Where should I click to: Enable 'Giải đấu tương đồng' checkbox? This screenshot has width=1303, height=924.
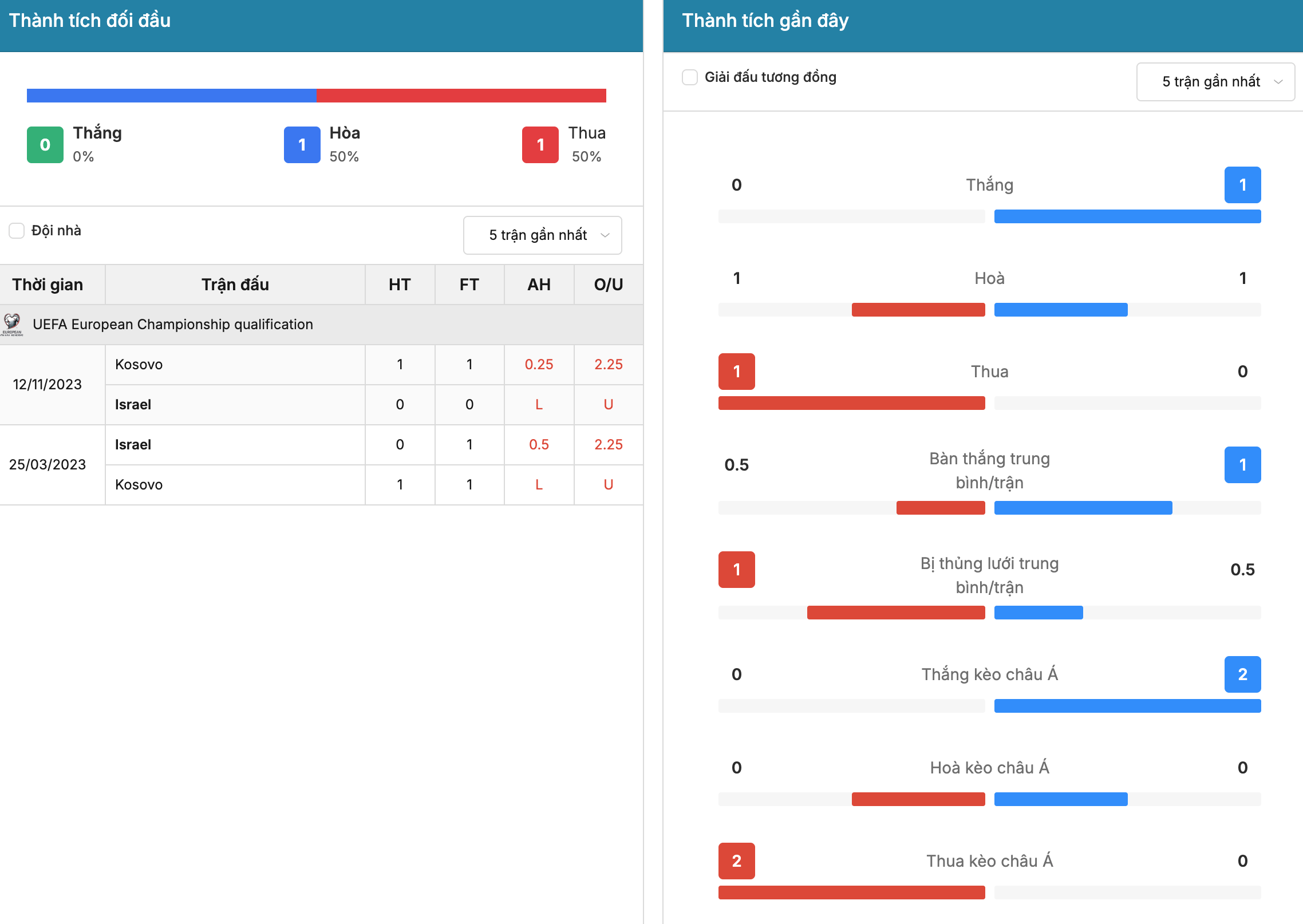690,77
